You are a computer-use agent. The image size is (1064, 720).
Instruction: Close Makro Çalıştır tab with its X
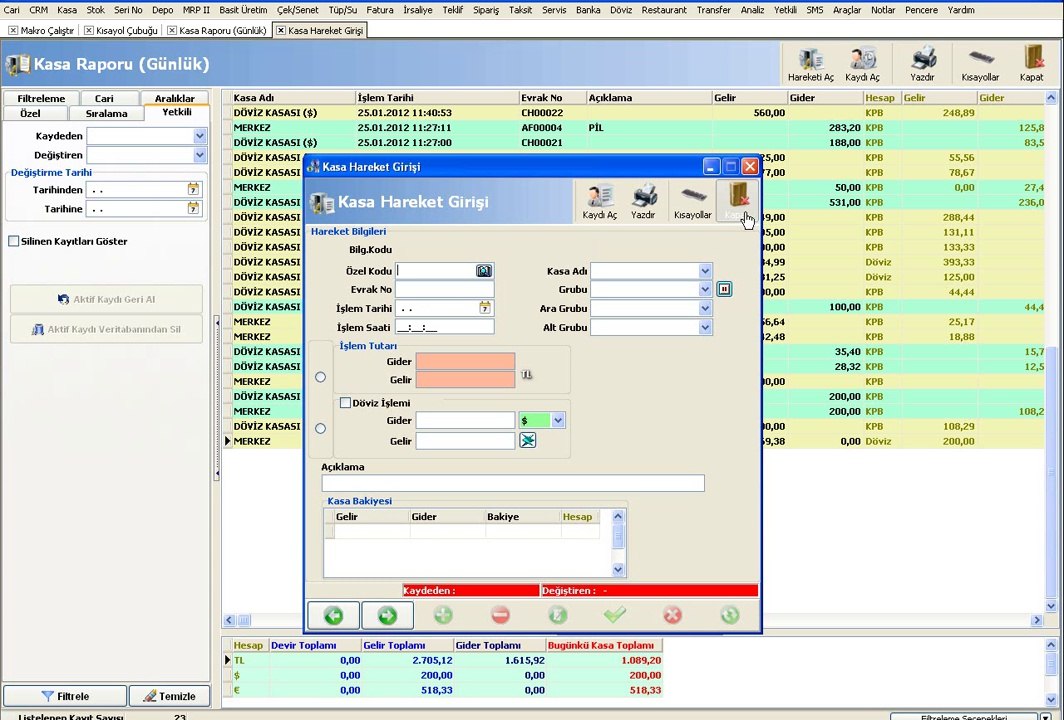click(x=13, y=31)
